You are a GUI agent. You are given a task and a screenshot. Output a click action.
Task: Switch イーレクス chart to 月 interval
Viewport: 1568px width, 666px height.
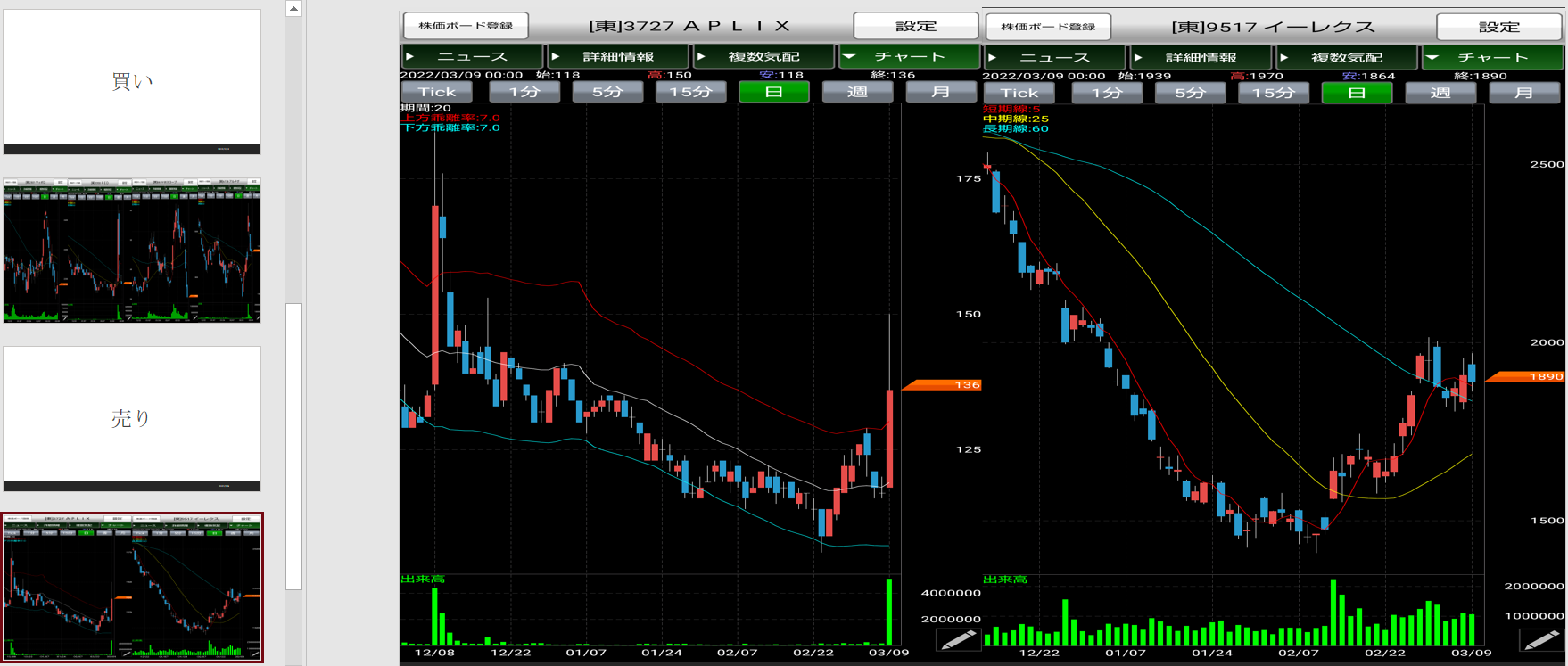(x=1523, y=93)
